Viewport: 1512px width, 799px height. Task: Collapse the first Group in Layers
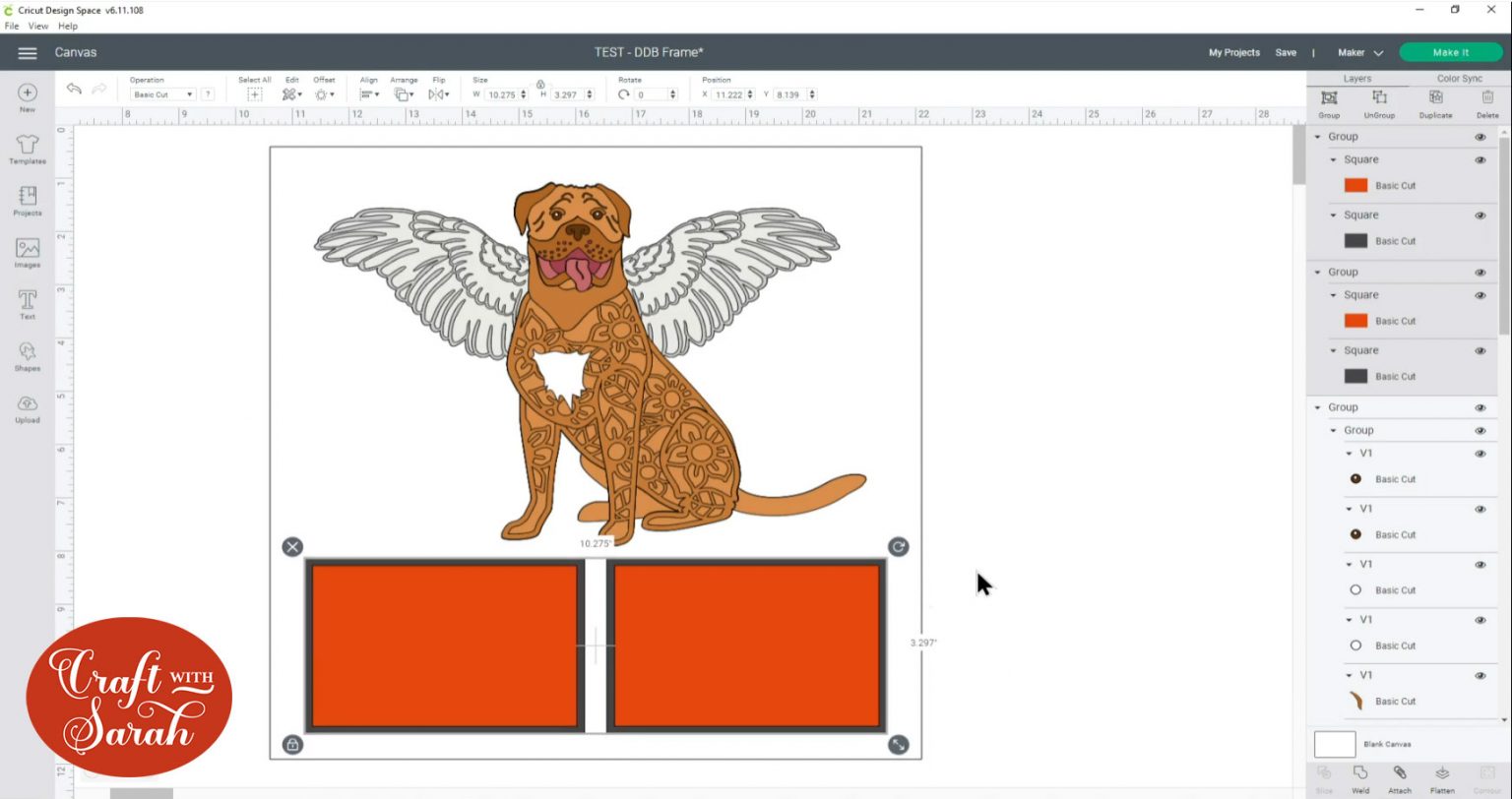coord(1318,137)
